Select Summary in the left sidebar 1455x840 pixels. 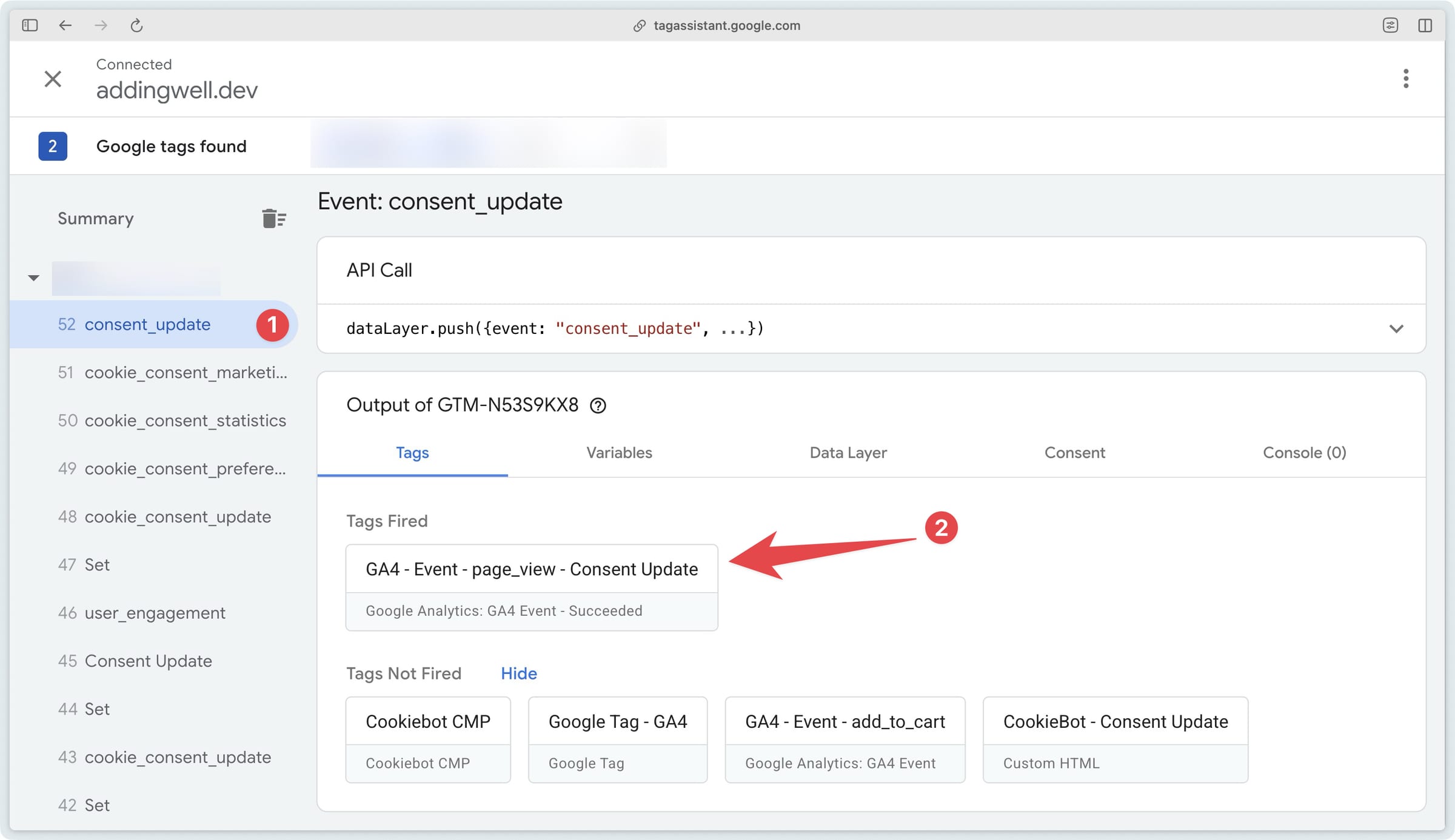tap(96, 218)
